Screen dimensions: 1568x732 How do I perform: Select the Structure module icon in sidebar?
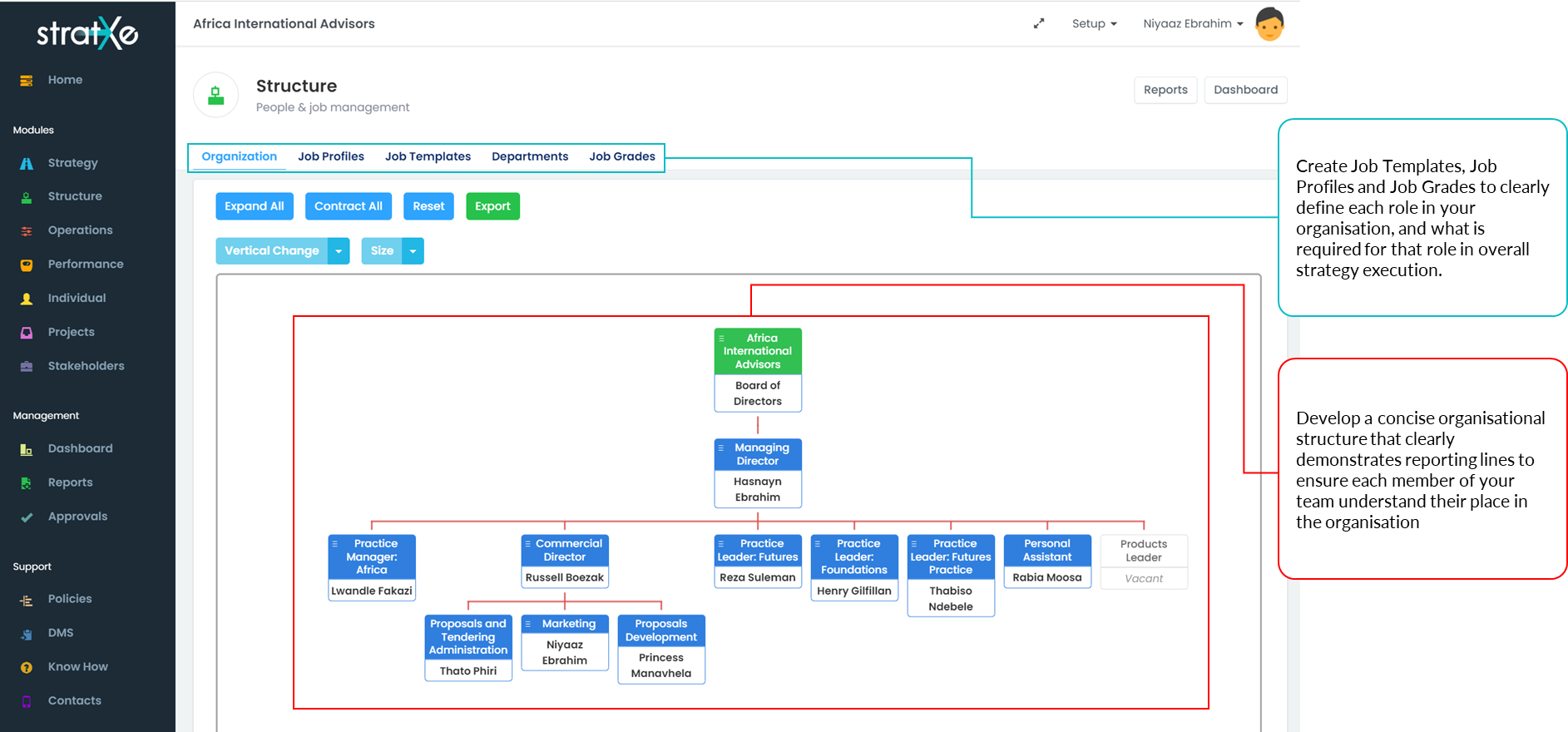[27, 197]
